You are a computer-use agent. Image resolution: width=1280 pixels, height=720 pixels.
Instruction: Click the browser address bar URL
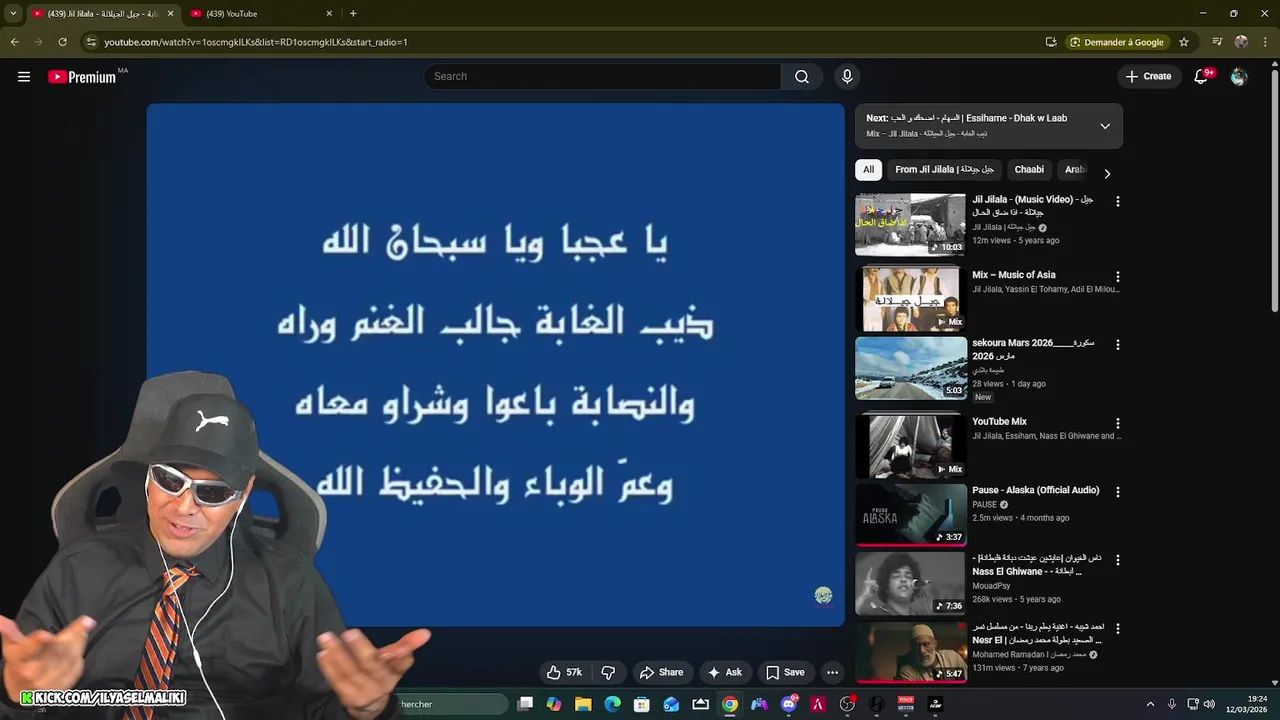[x=256, y=42]
